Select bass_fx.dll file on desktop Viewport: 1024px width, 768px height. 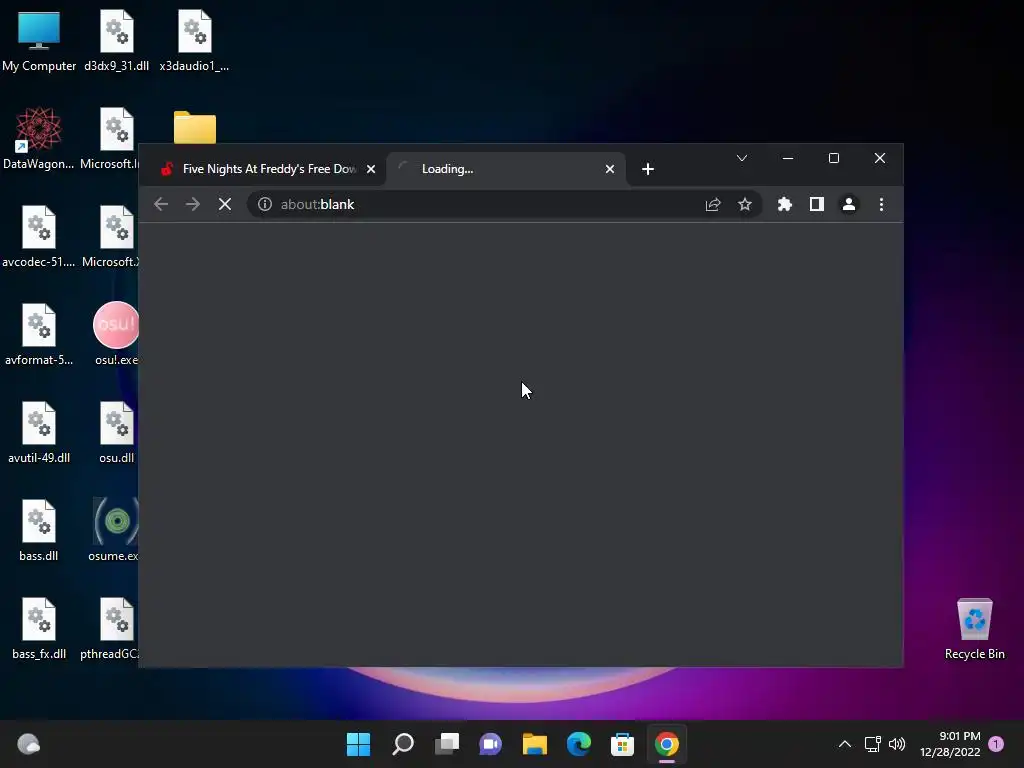pyautogui.click(x=39, y=629)
